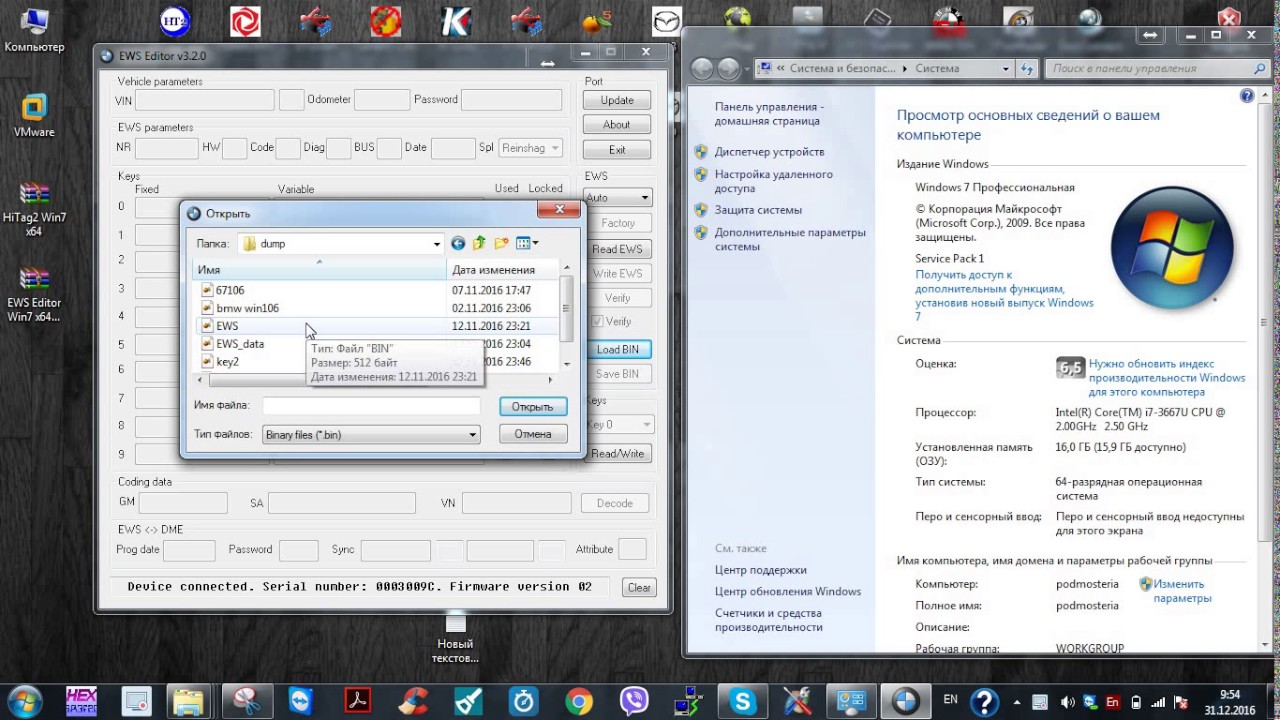Open Панель управления домашняя страница link
The width and height of the screenshot is (1280, 720).
[768, 113]
